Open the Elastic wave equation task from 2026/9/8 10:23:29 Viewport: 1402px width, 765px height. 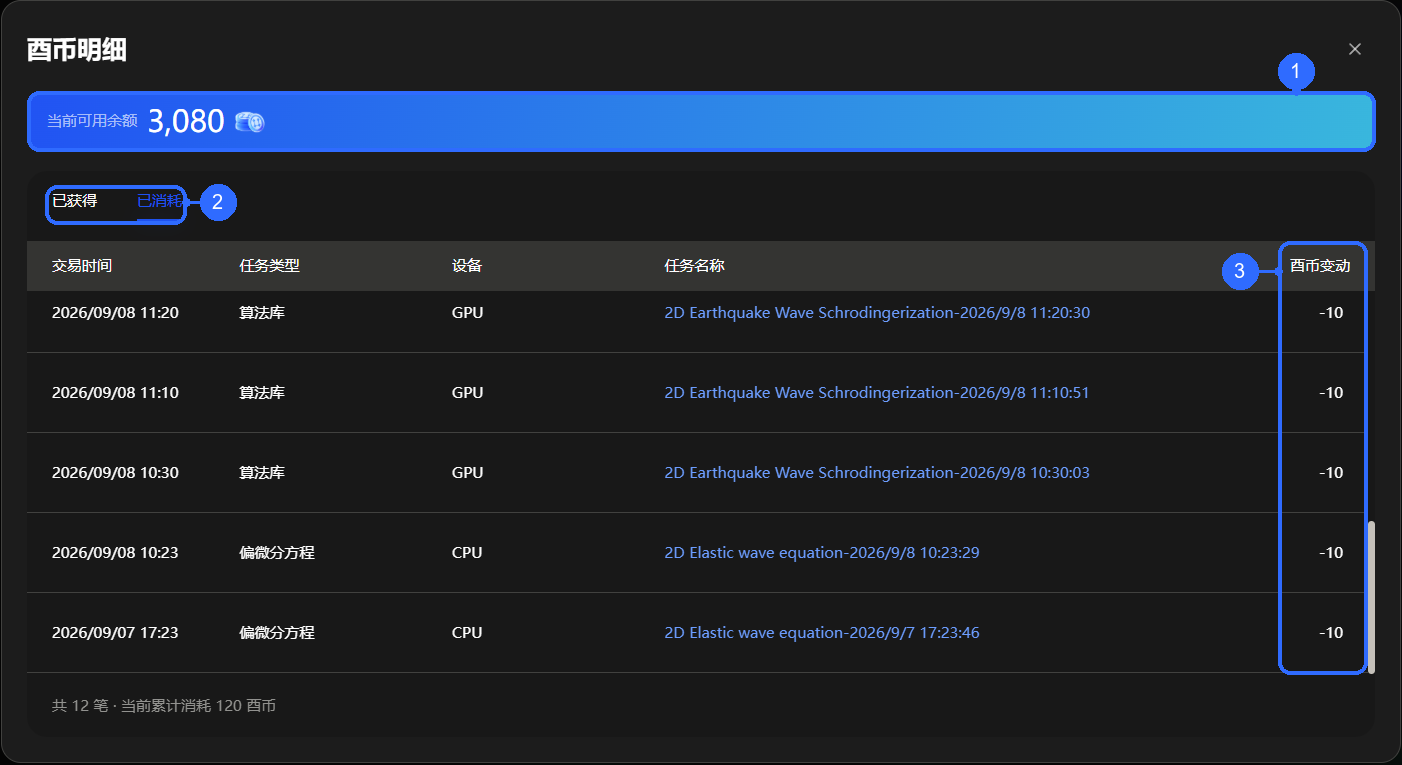click(x=822, y=553)
